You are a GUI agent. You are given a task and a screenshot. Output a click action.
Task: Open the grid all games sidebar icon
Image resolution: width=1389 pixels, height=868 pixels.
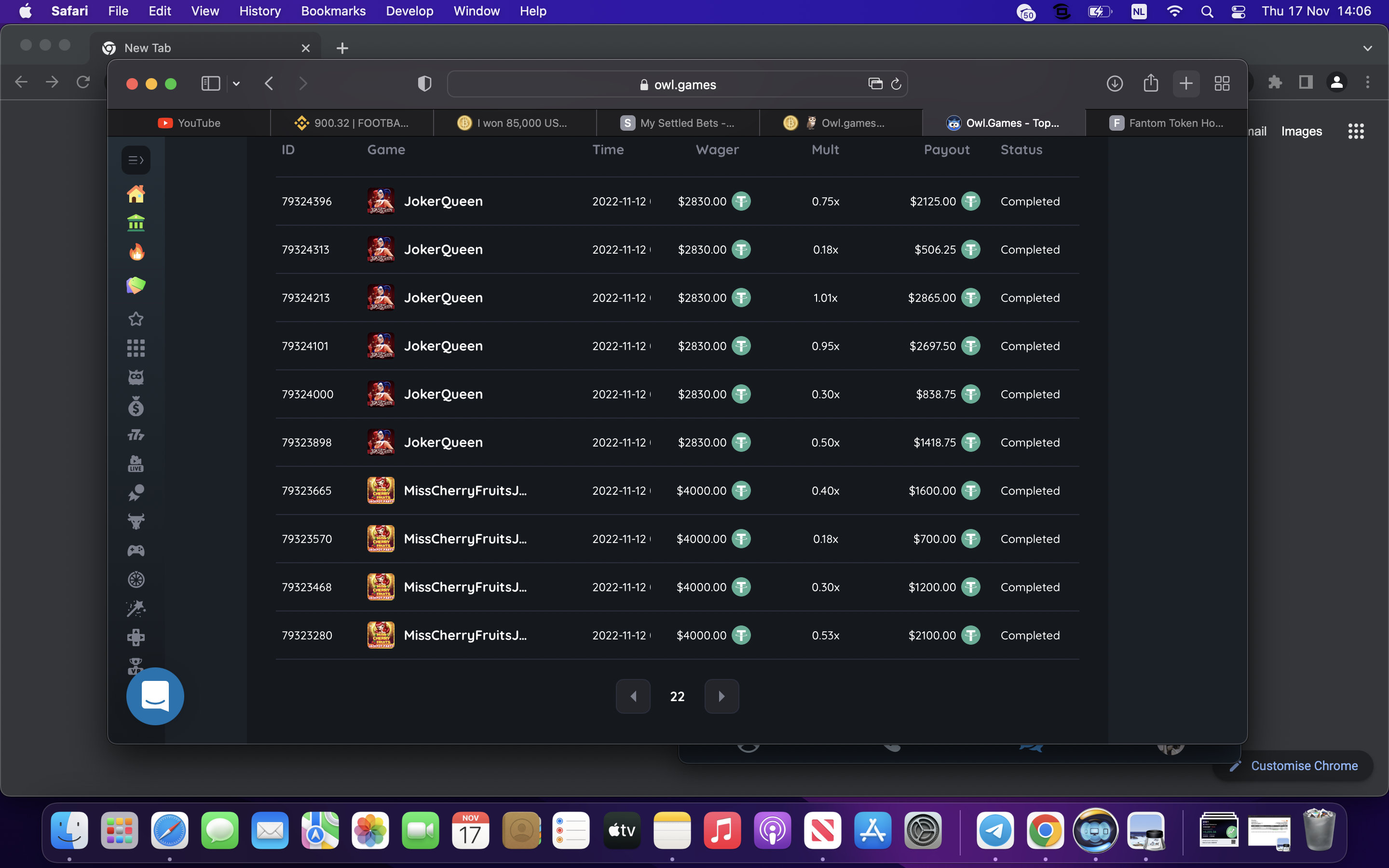[136, 348]
